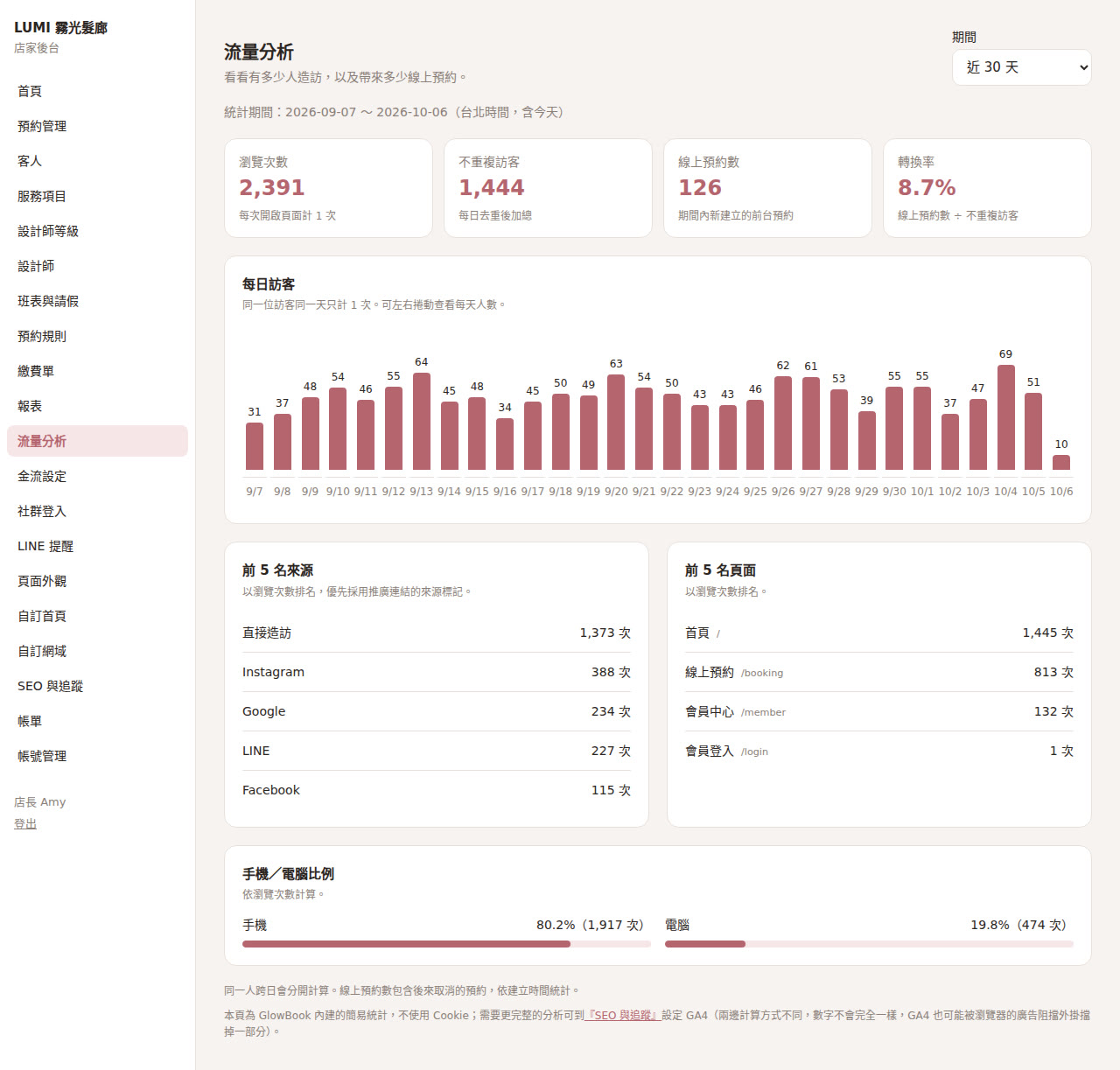
Task: Click the 直接造訪 source row
Action: coord(437,633)
